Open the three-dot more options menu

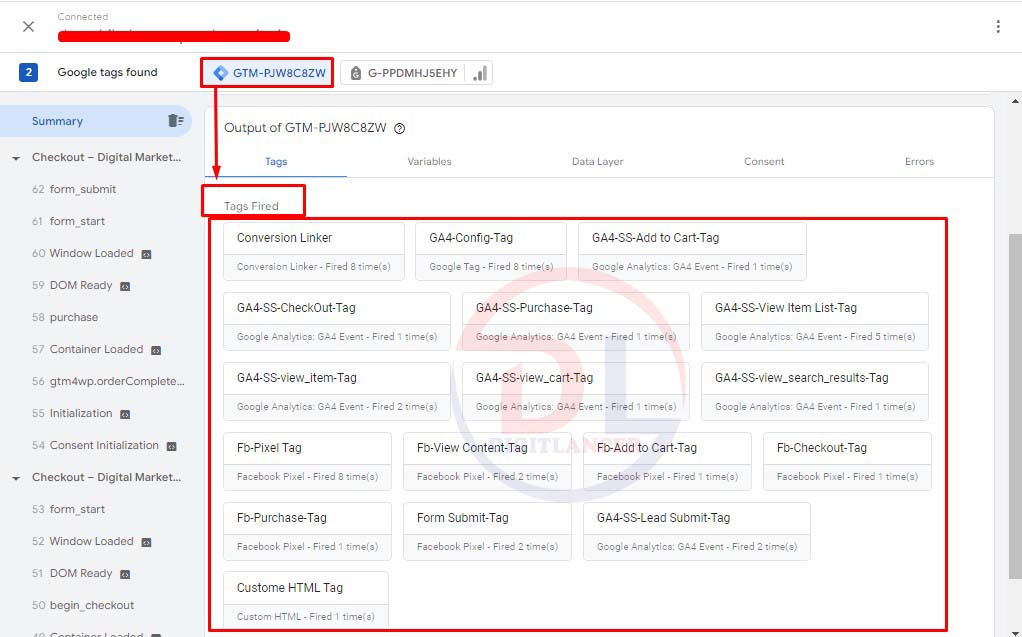pyautogui.click(x=998, y=26)
